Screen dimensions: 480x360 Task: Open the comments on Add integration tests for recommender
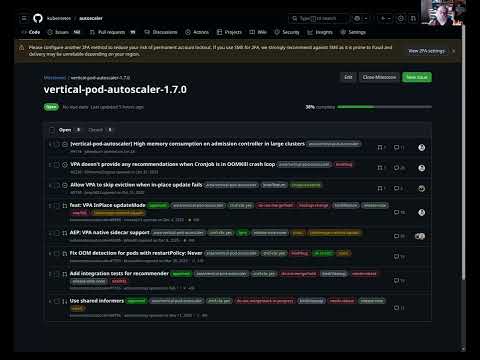click(399, 280)
